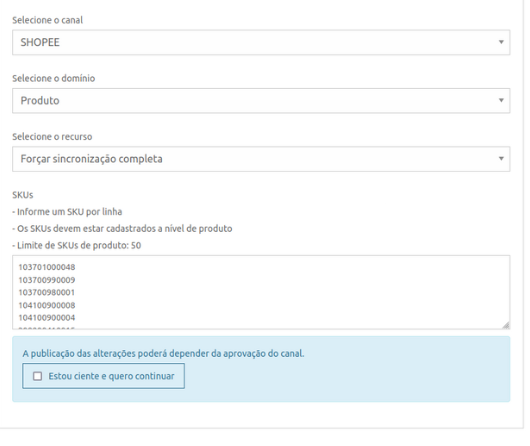Click the 'SKUs' field label
This screenshot has width=530, height=446.
(23, 195)
